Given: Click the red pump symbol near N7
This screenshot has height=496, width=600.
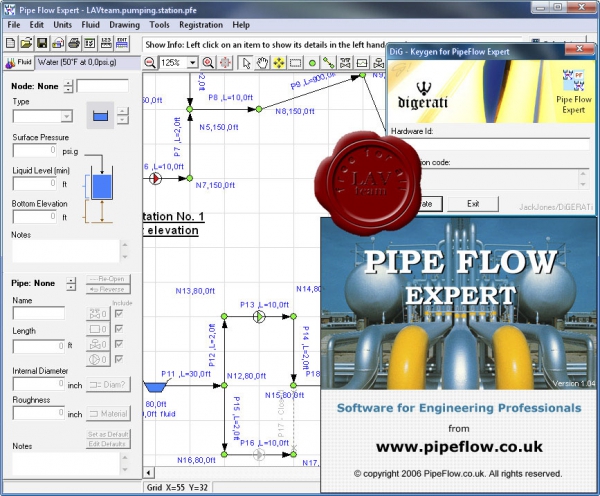Looking at the screenshot, I should (155, 178).
